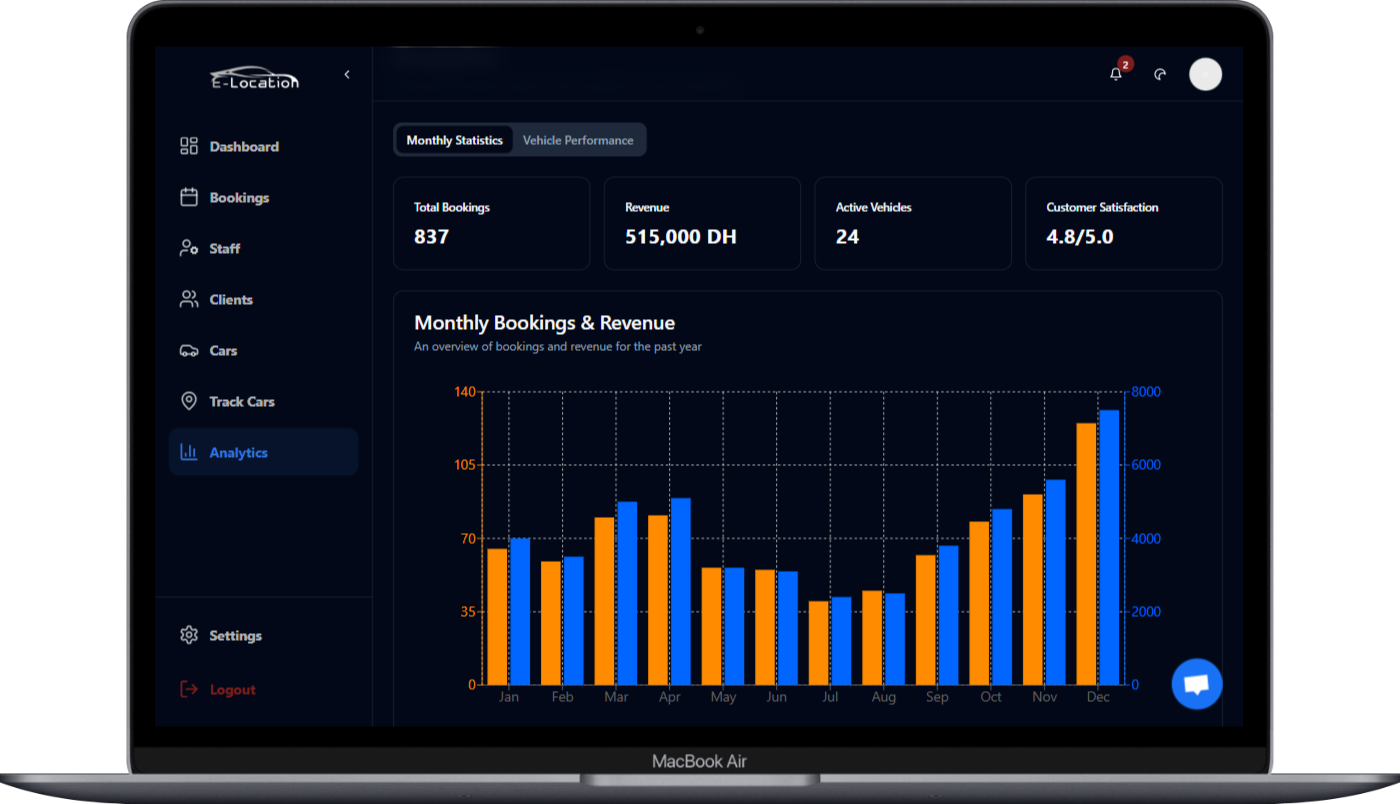The image size is (1400, 804).
Task: Toggle dark mode with the moon icon
Action: pos(1160,73)
